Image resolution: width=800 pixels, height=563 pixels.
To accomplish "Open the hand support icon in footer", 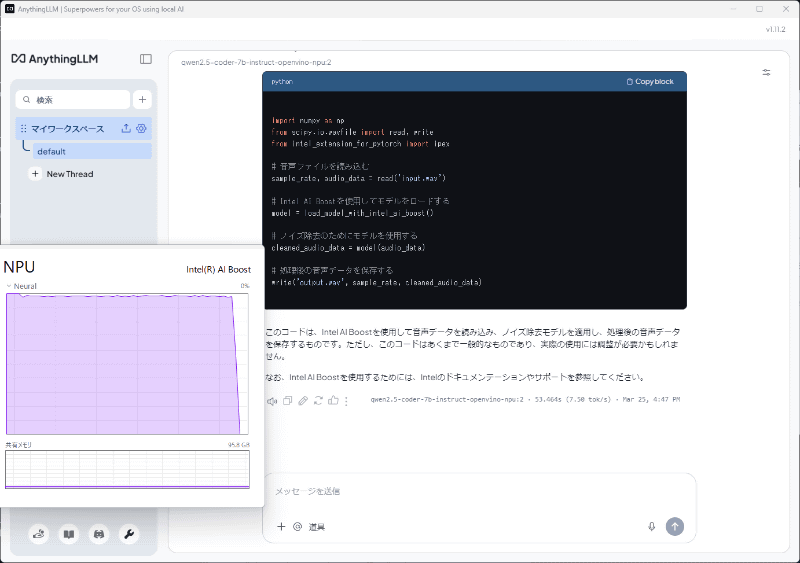I will click(39, 534).
